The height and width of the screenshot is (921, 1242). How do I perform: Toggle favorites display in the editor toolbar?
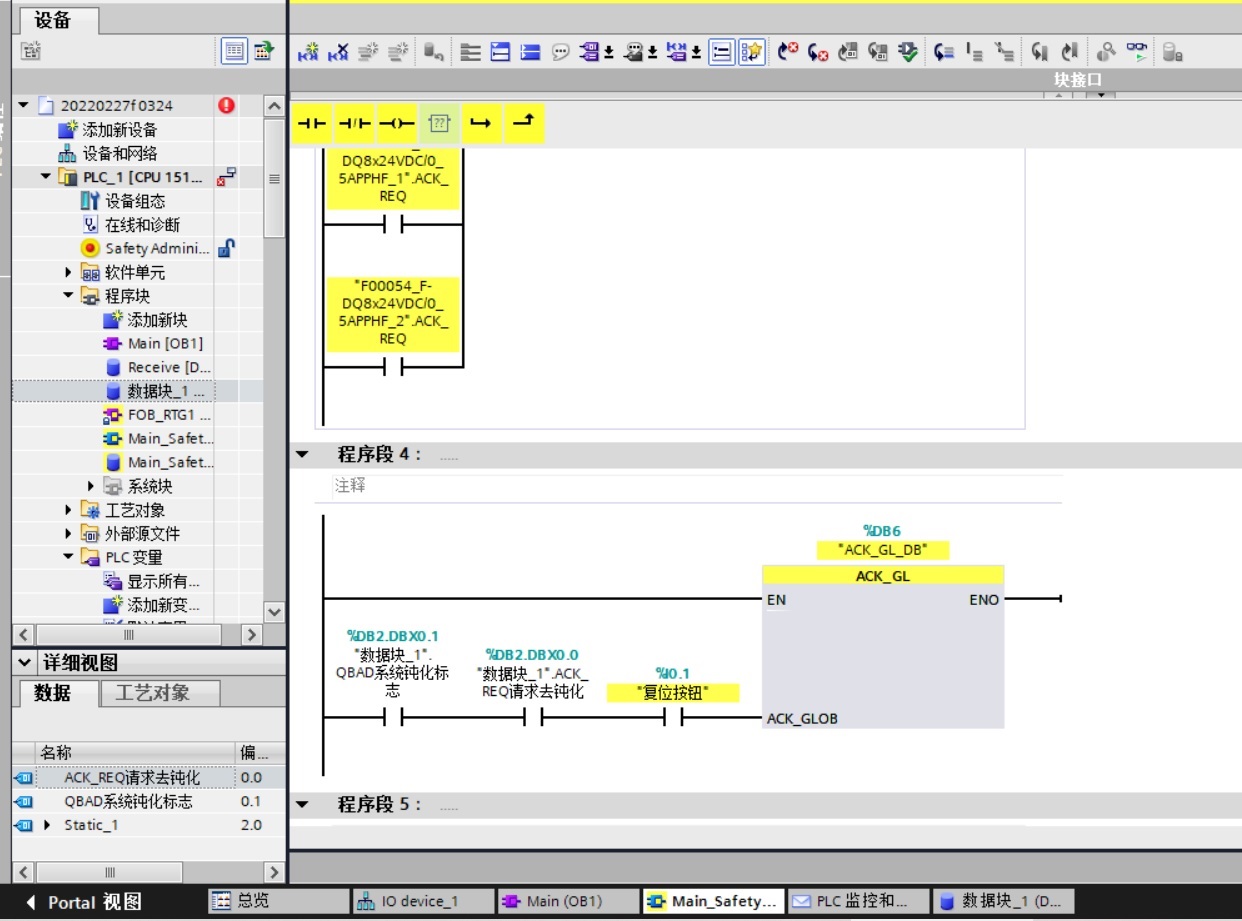tap(752, 52)
